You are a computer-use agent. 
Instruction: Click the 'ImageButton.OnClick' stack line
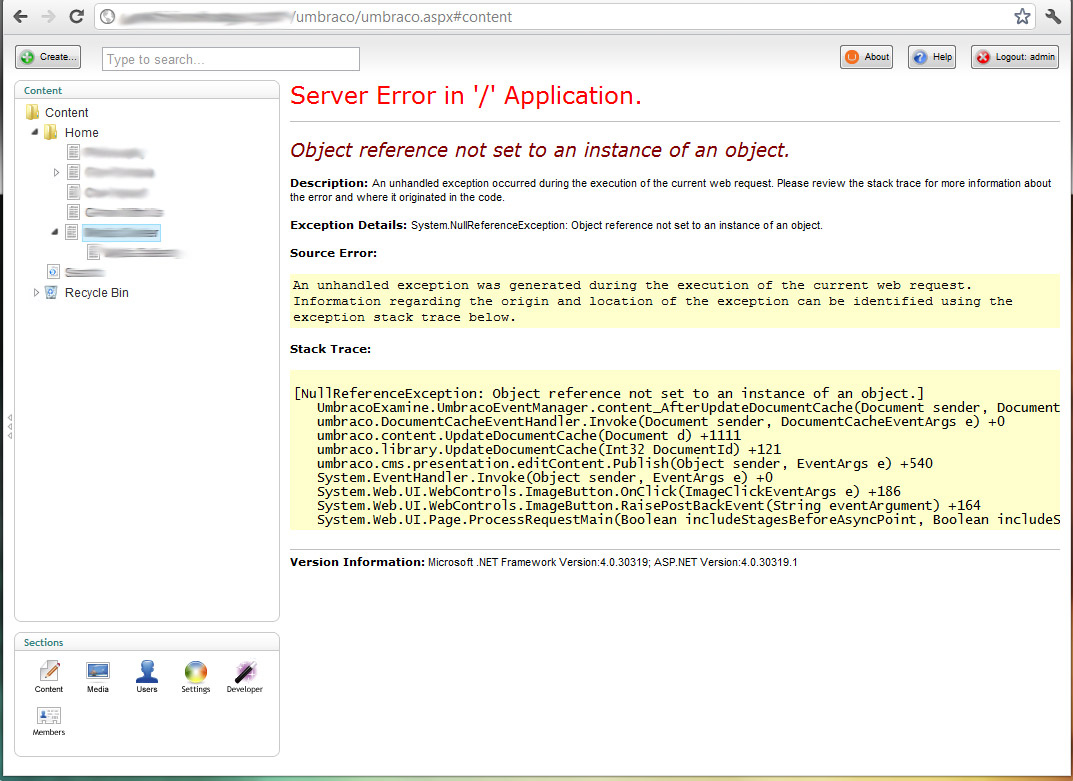tap(609, 491)
